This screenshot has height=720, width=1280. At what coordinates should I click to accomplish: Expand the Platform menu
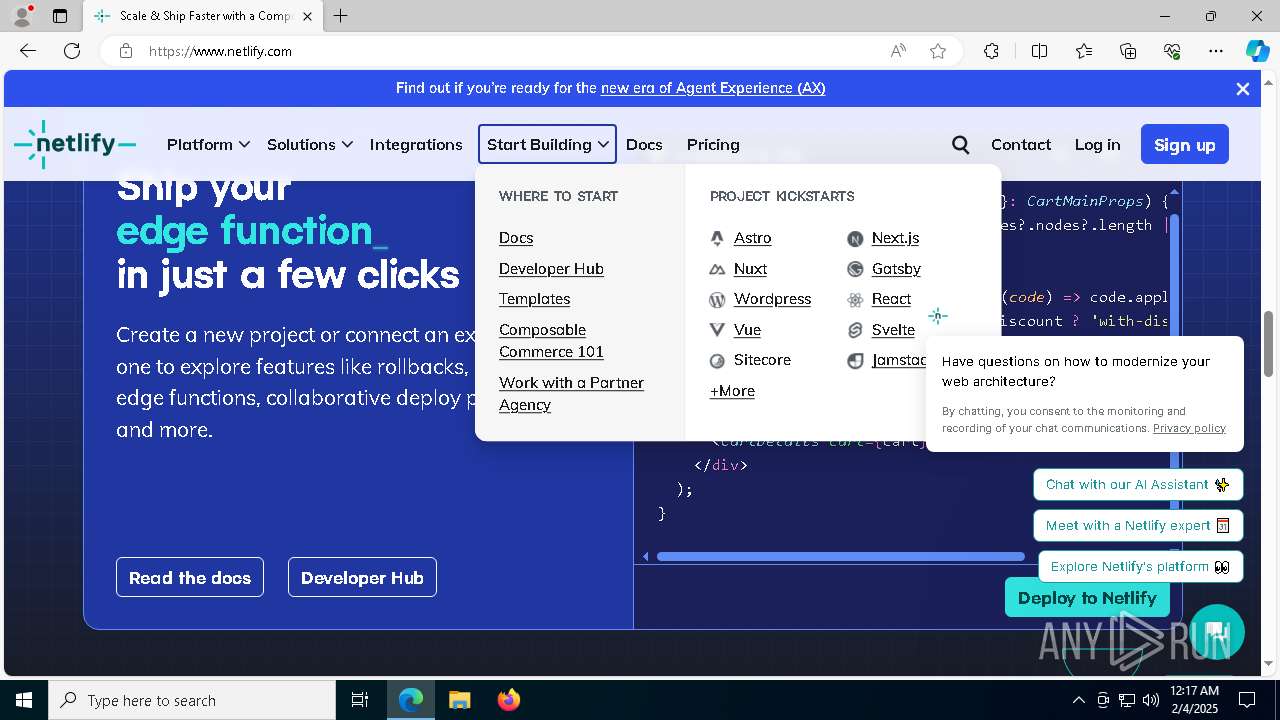click(208, 145)
